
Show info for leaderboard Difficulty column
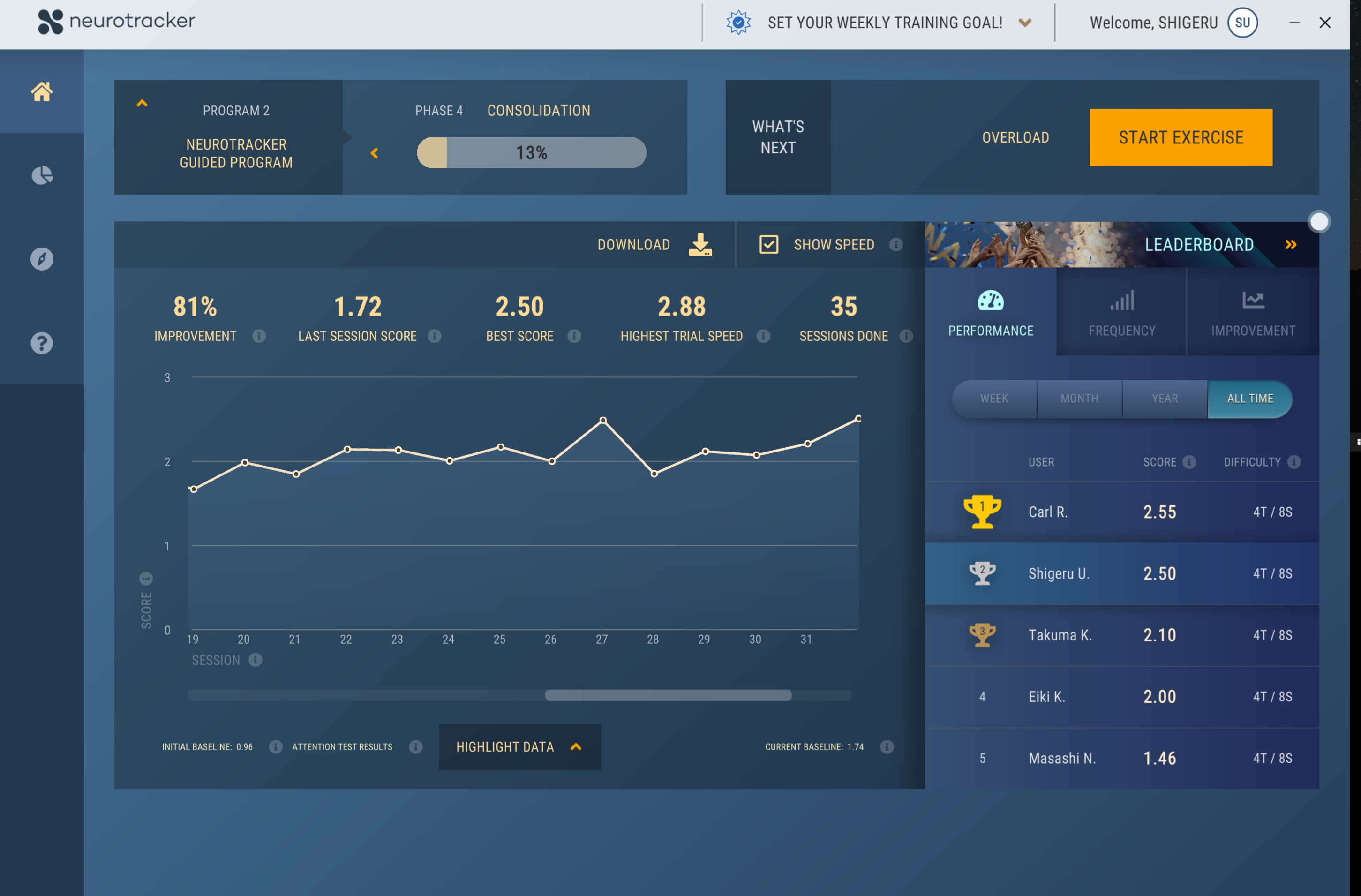point(1294,462)
